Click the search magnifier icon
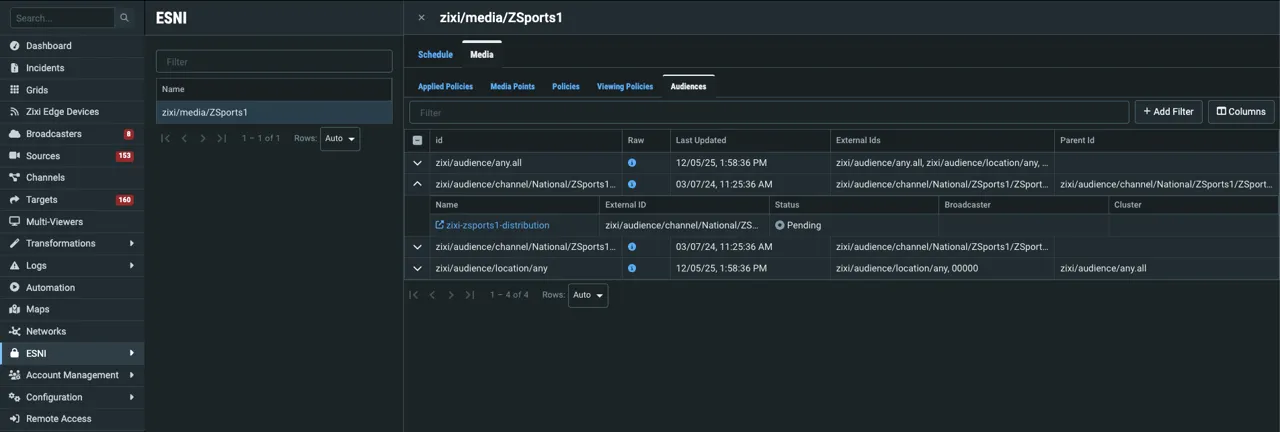This screenshot has width=1280, height=432. 124,18
